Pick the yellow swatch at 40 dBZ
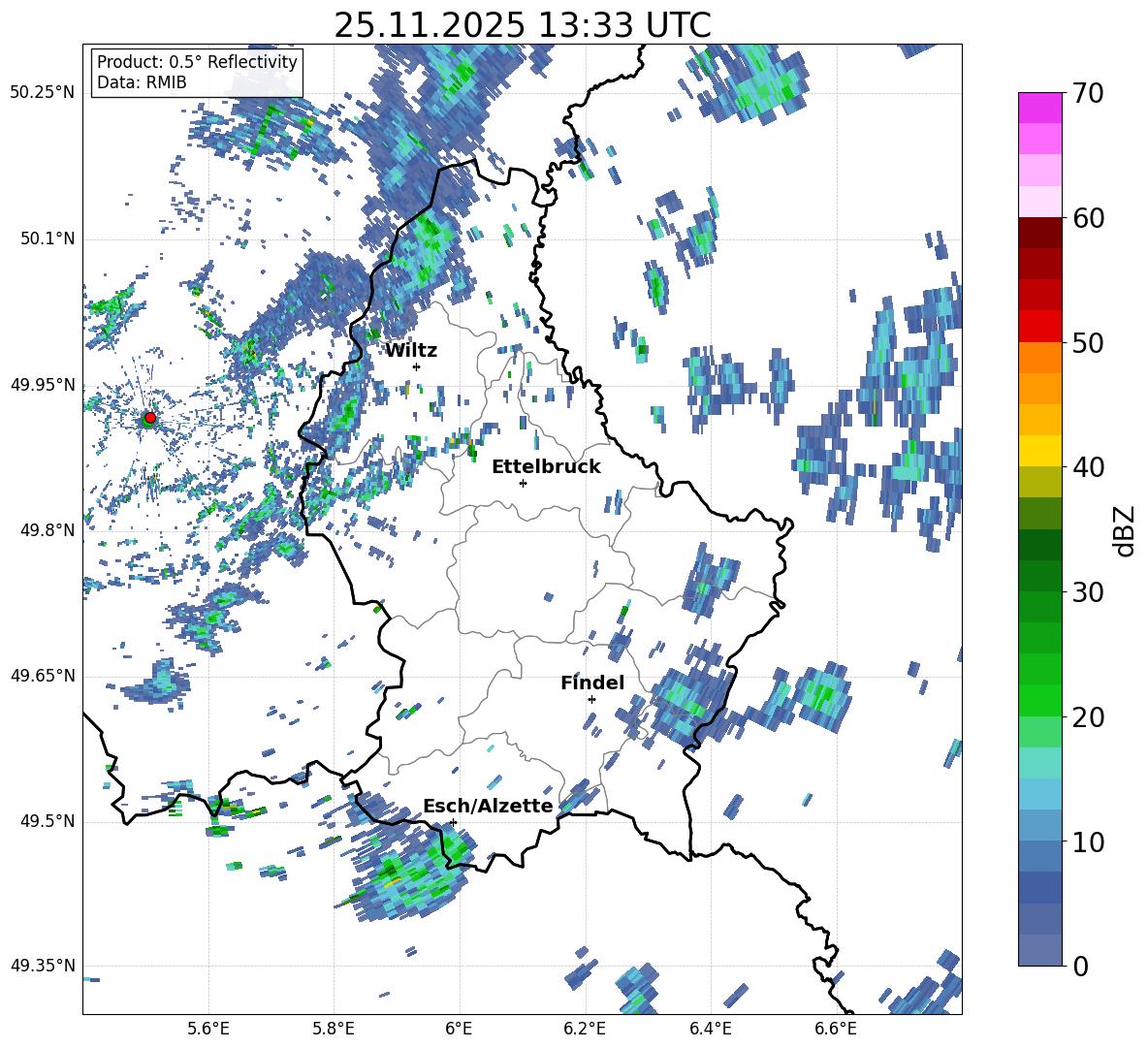 click(x=1039, y=451)
